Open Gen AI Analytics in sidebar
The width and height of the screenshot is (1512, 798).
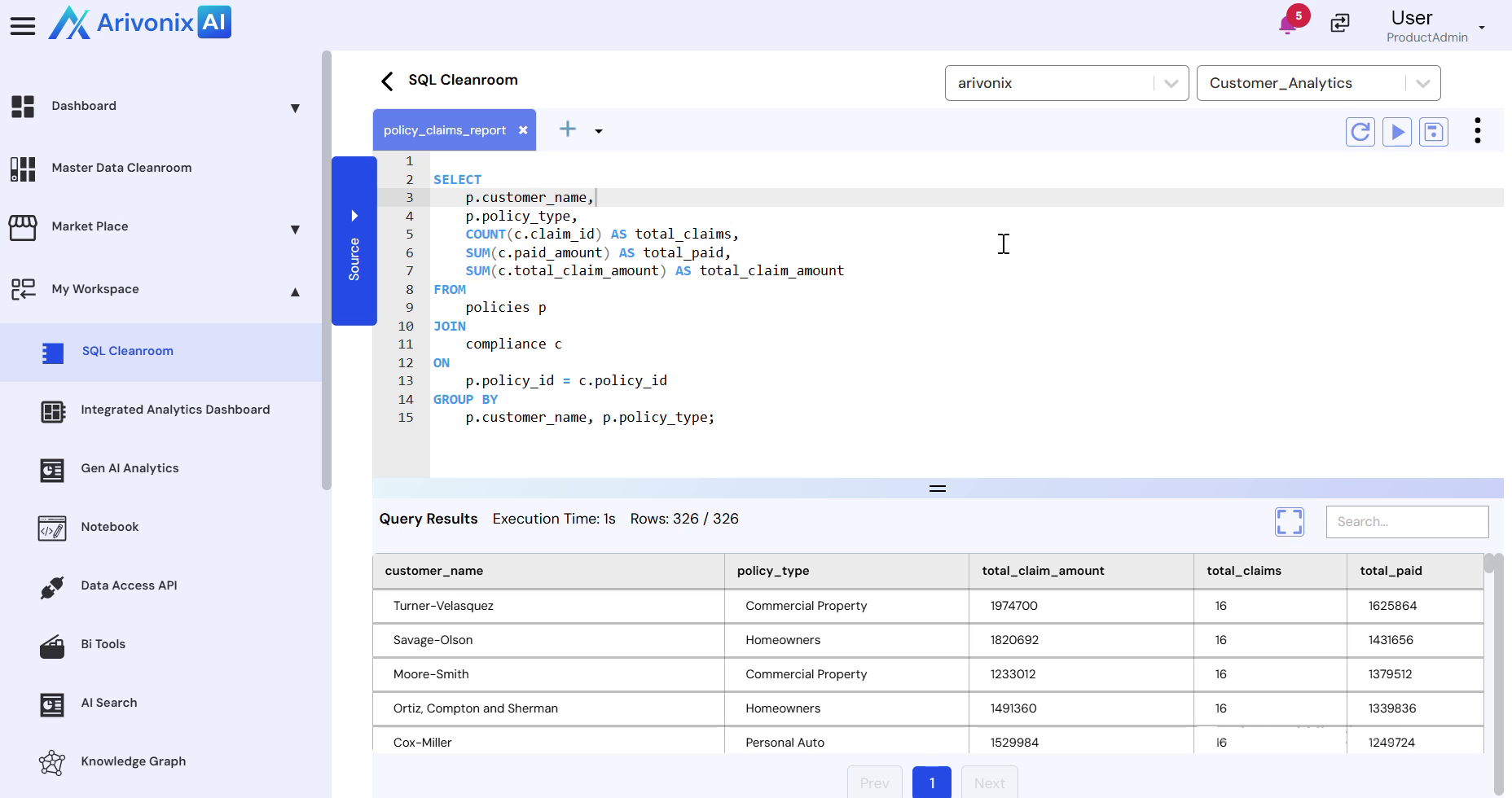130,468
